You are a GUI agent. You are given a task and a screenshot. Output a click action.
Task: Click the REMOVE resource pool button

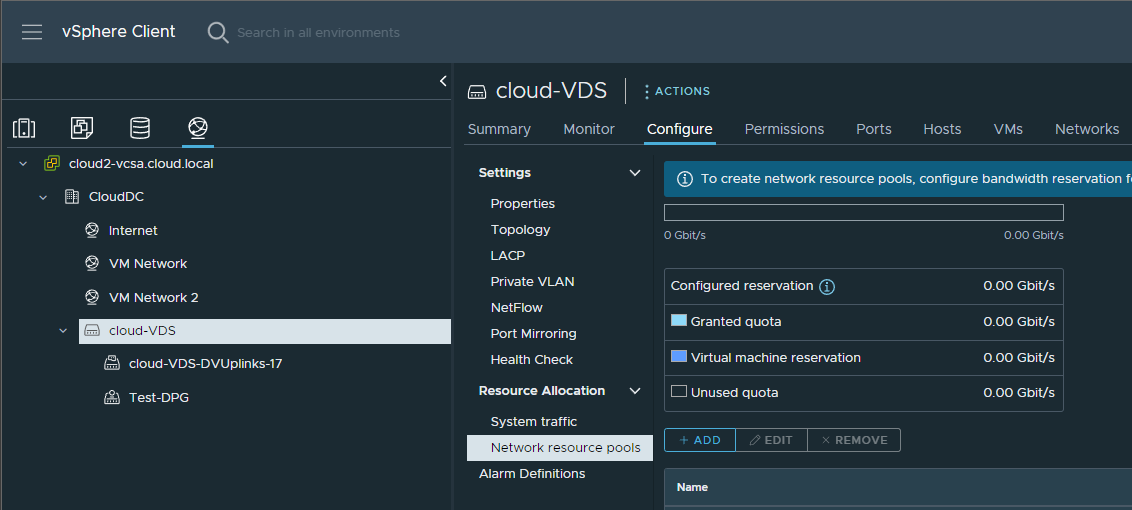(853, 440)
